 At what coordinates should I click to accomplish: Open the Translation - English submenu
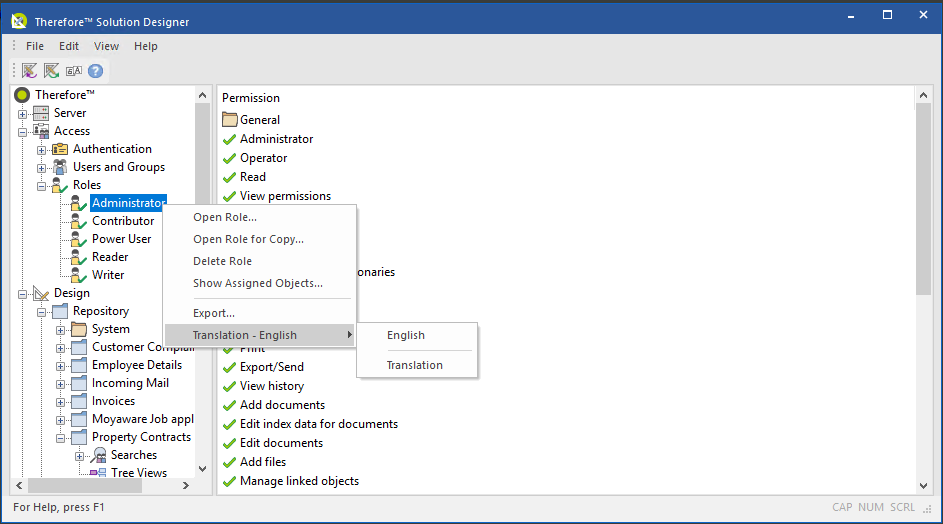(x=260, y=335)
